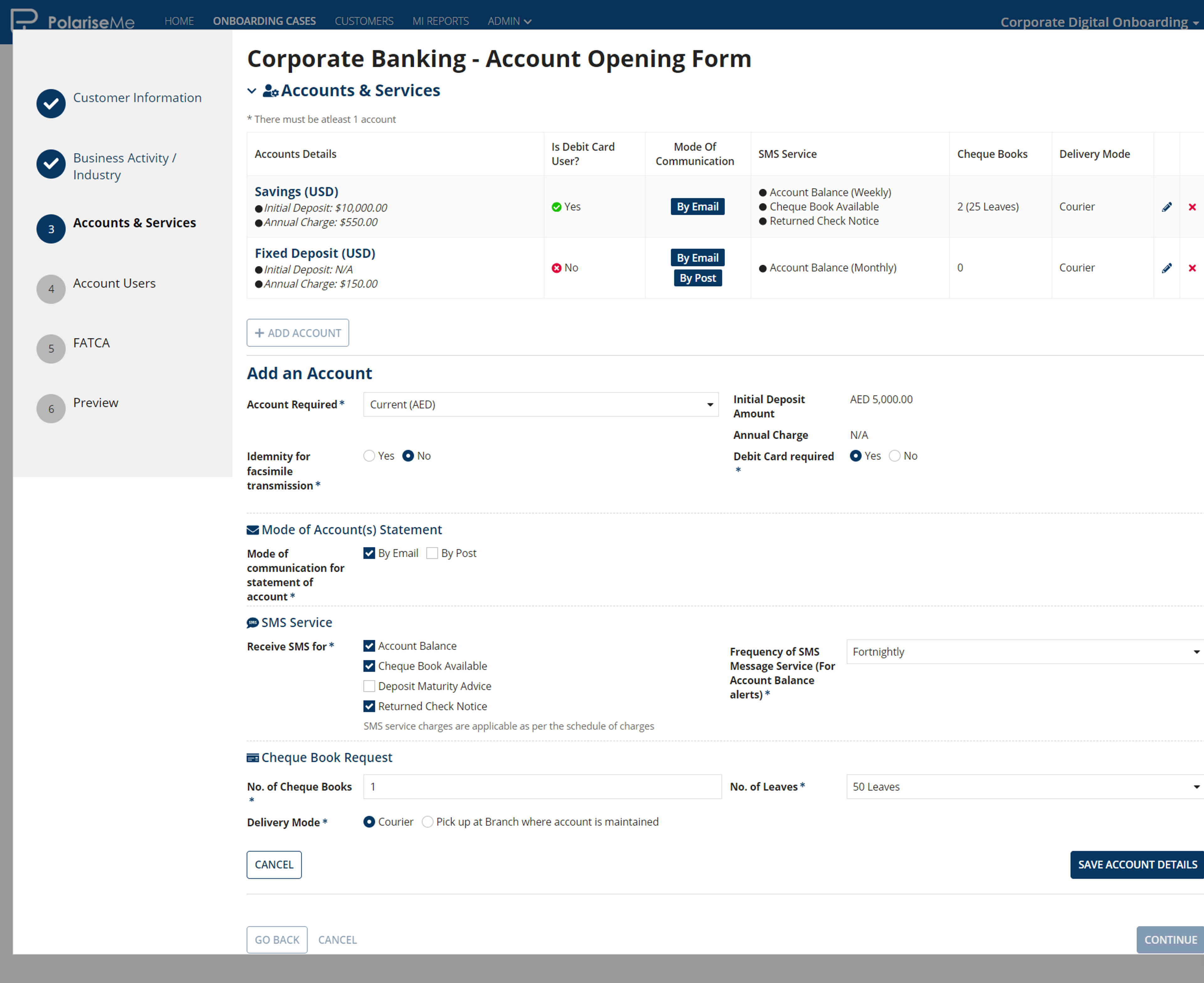Toggle Returned Check Notice SMS checkbox
The width and height of the screenshot is (1204, 983).
[369, 706]
